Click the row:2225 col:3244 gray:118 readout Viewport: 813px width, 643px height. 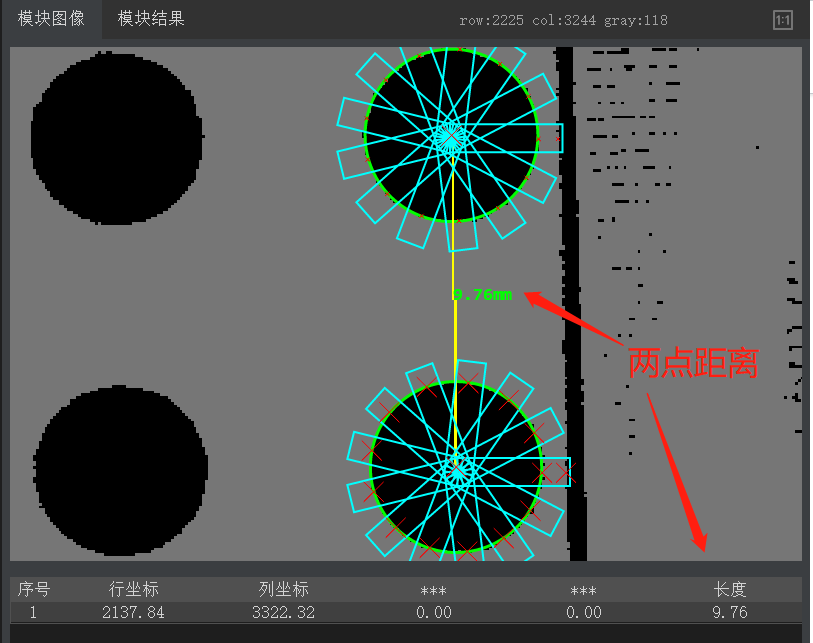click(x=563, y=20)
